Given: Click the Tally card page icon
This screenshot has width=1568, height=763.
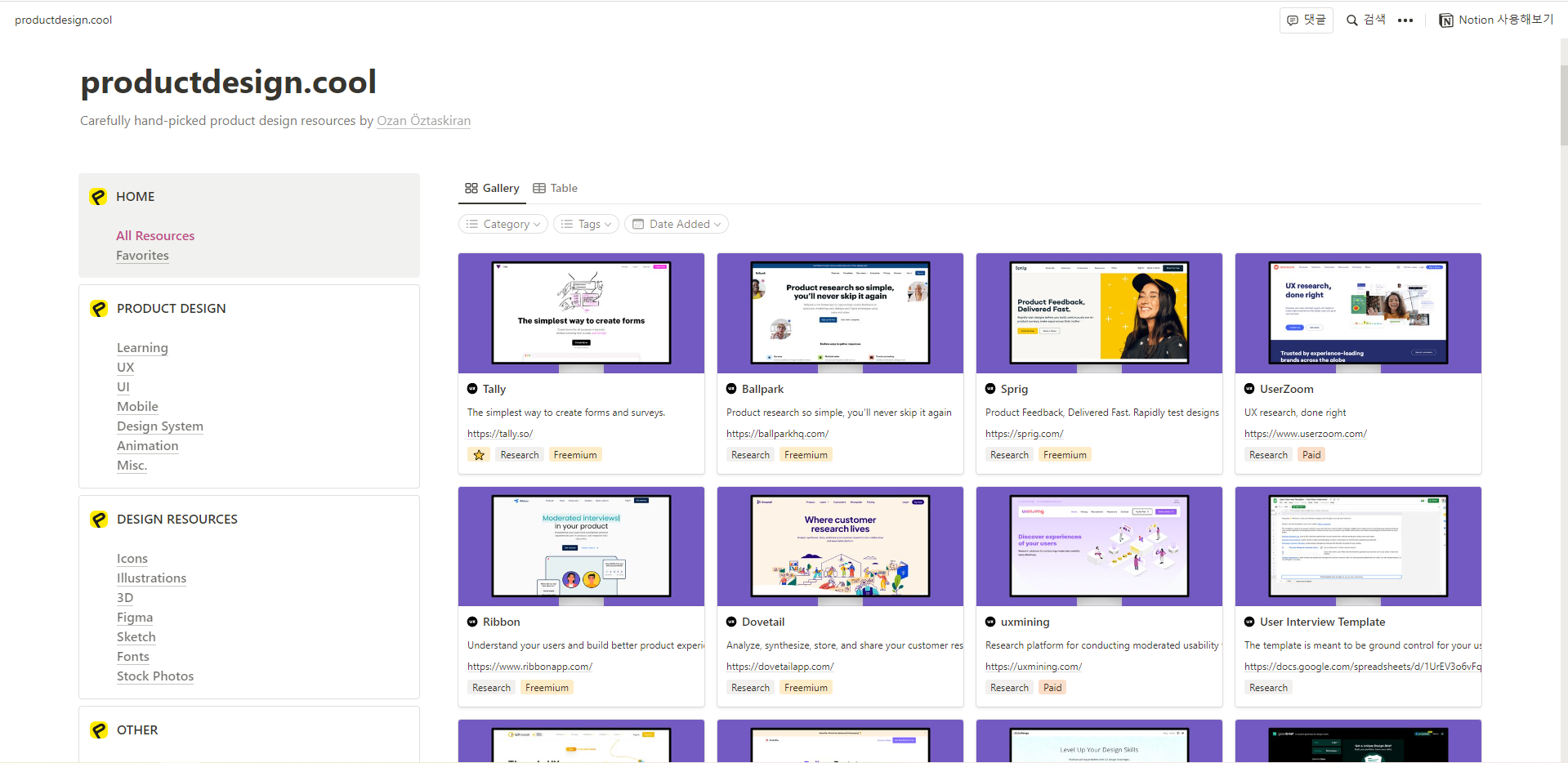Looking at the screenshot, I should [x=472, y=389].
